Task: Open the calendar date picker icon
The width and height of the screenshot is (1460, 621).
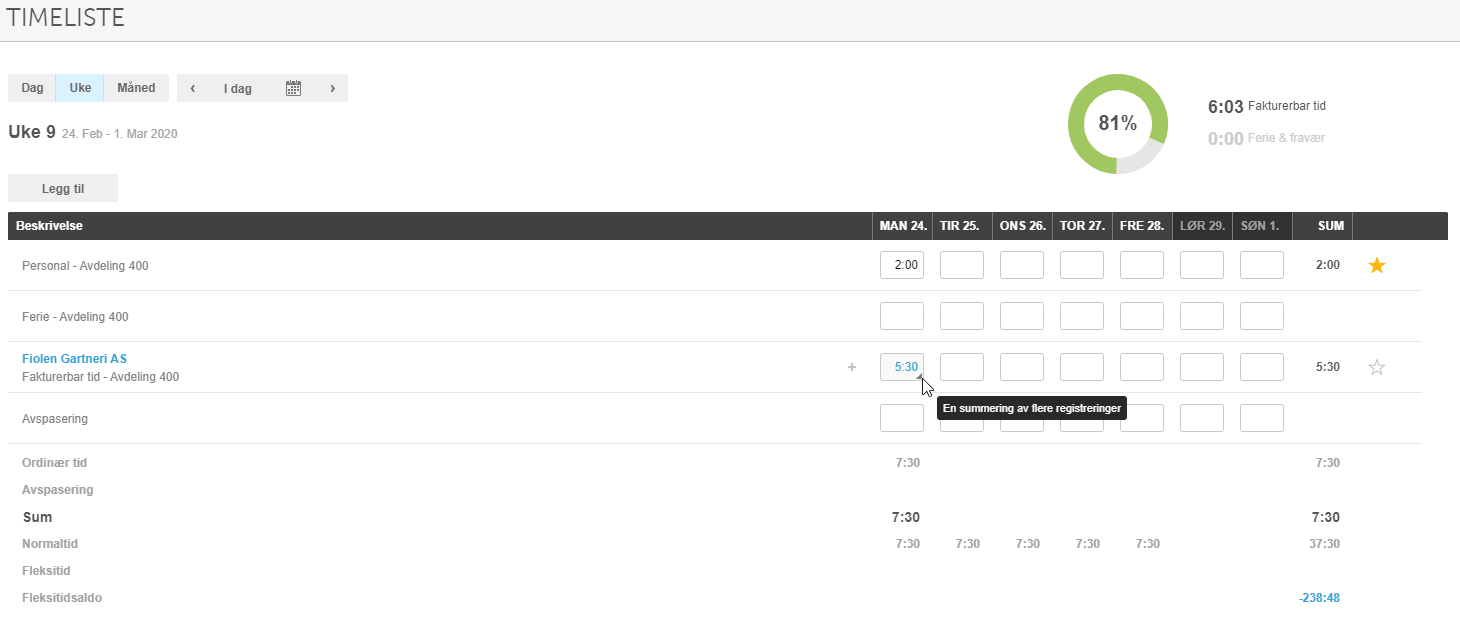Action: [x=293, y=88]
